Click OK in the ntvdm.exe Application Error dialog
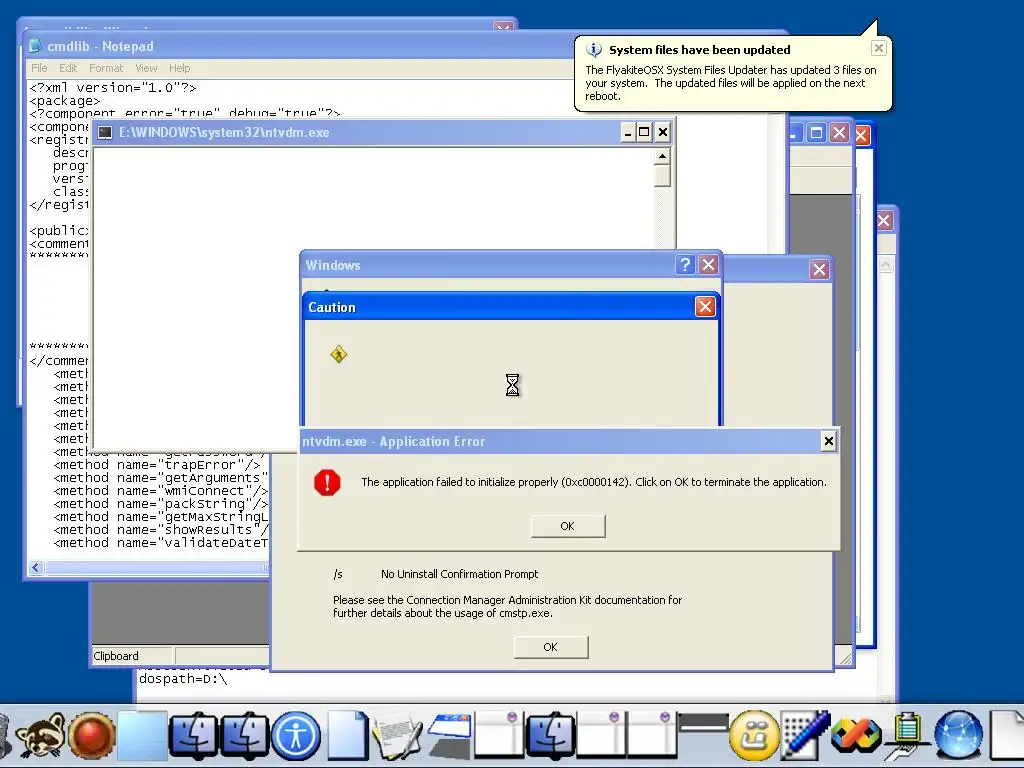 [x=568, y=526]
